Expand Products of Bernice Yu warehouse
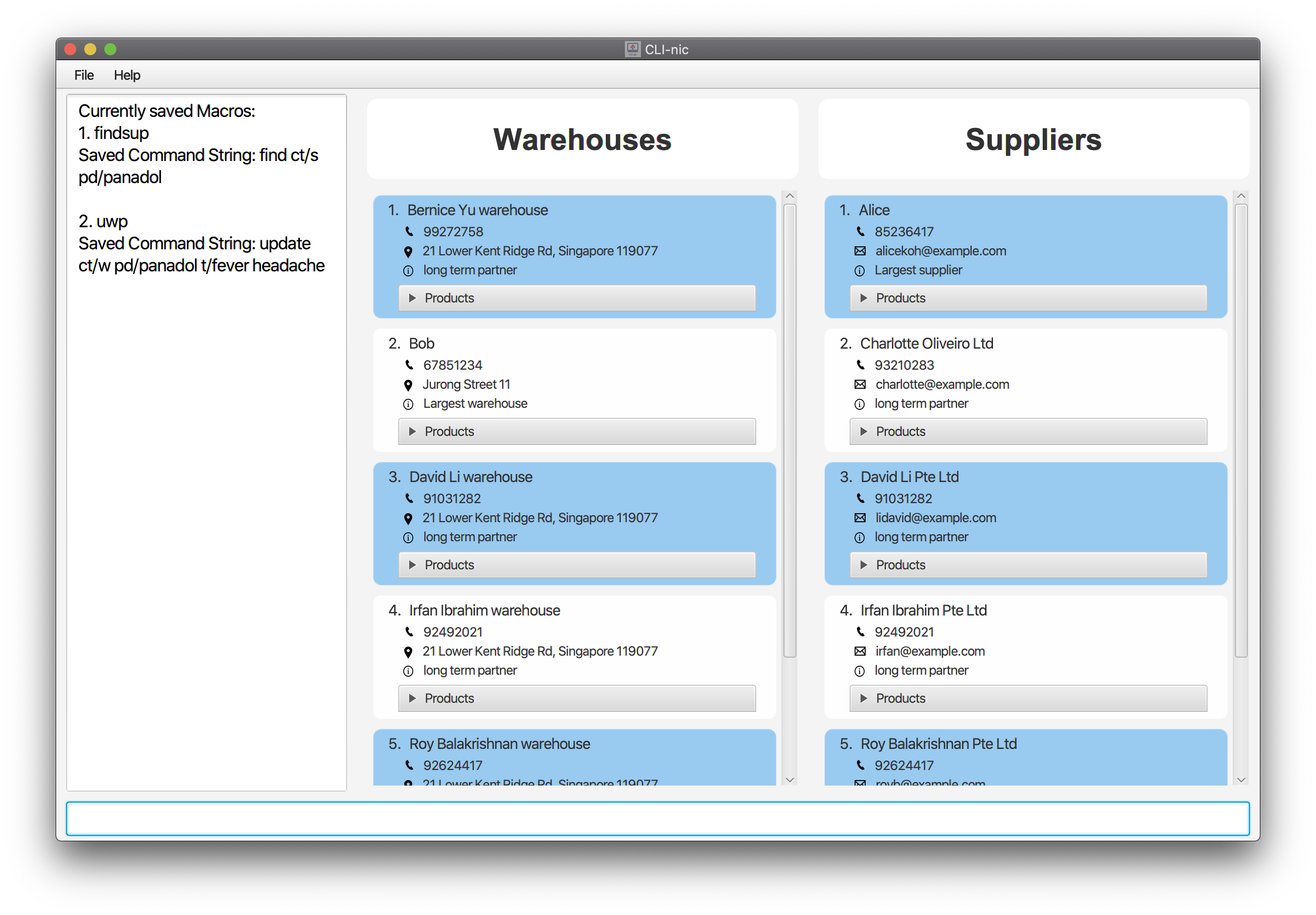The width and height of the screenshot is (1316, 915). pyautogui.click(x=577, y=298)
